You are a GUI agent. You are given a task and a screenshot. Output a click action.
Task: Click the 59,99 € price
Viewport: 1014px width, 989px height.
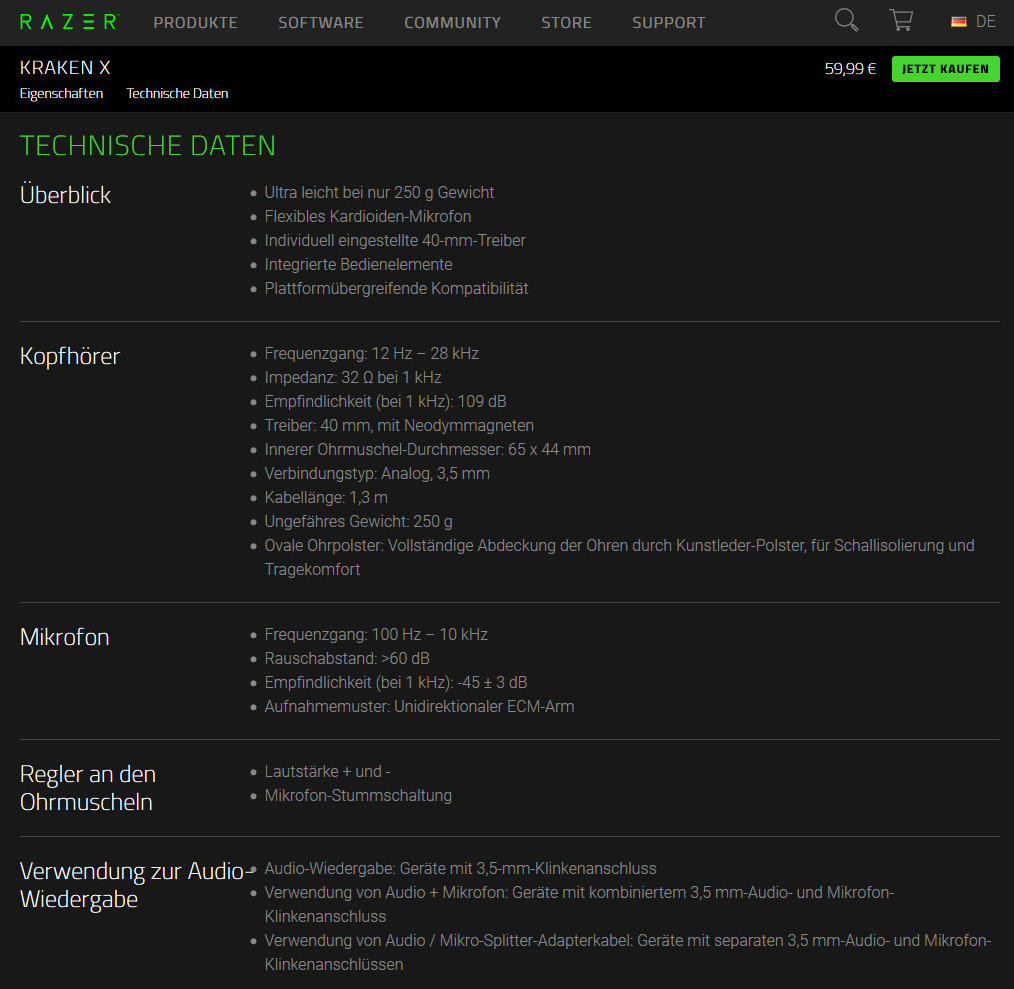(x=850, y=69)
